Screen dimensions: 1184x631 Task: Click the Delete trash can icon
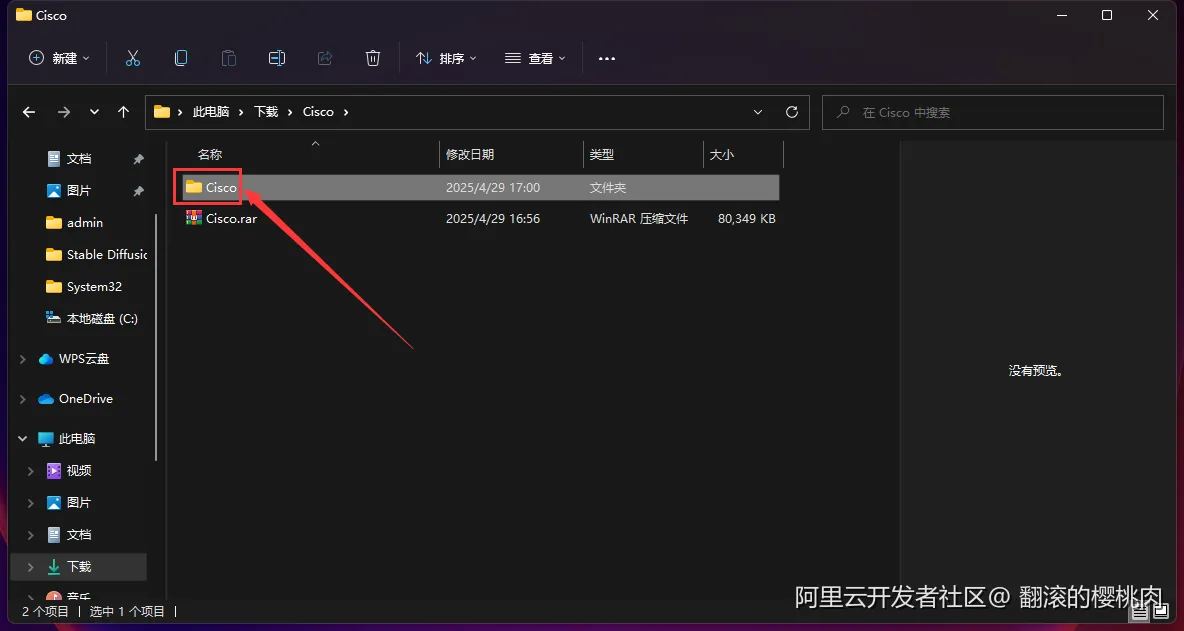tap(373, 58)
